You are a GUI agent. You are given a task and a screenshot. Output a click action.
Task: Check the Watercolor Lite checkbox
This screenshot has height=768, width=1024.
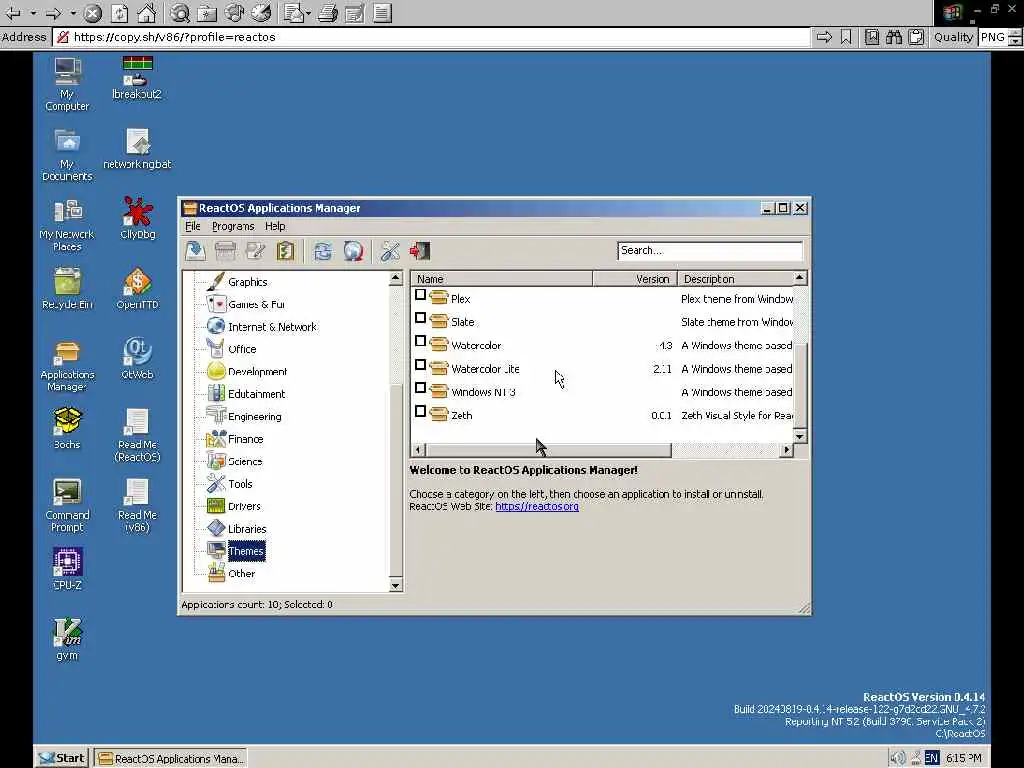tap(421, 365)
